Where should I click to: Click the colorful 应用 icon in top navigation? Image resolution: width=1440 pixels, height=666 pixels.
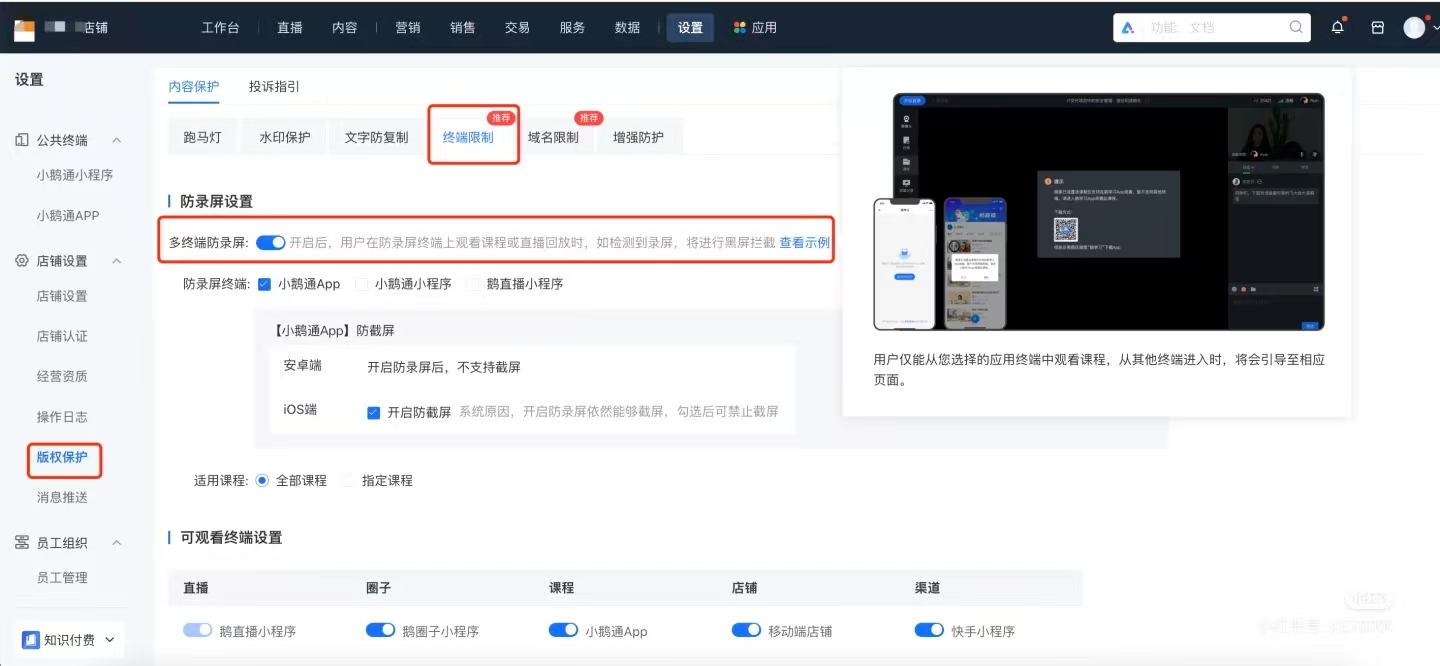point(737,27)
